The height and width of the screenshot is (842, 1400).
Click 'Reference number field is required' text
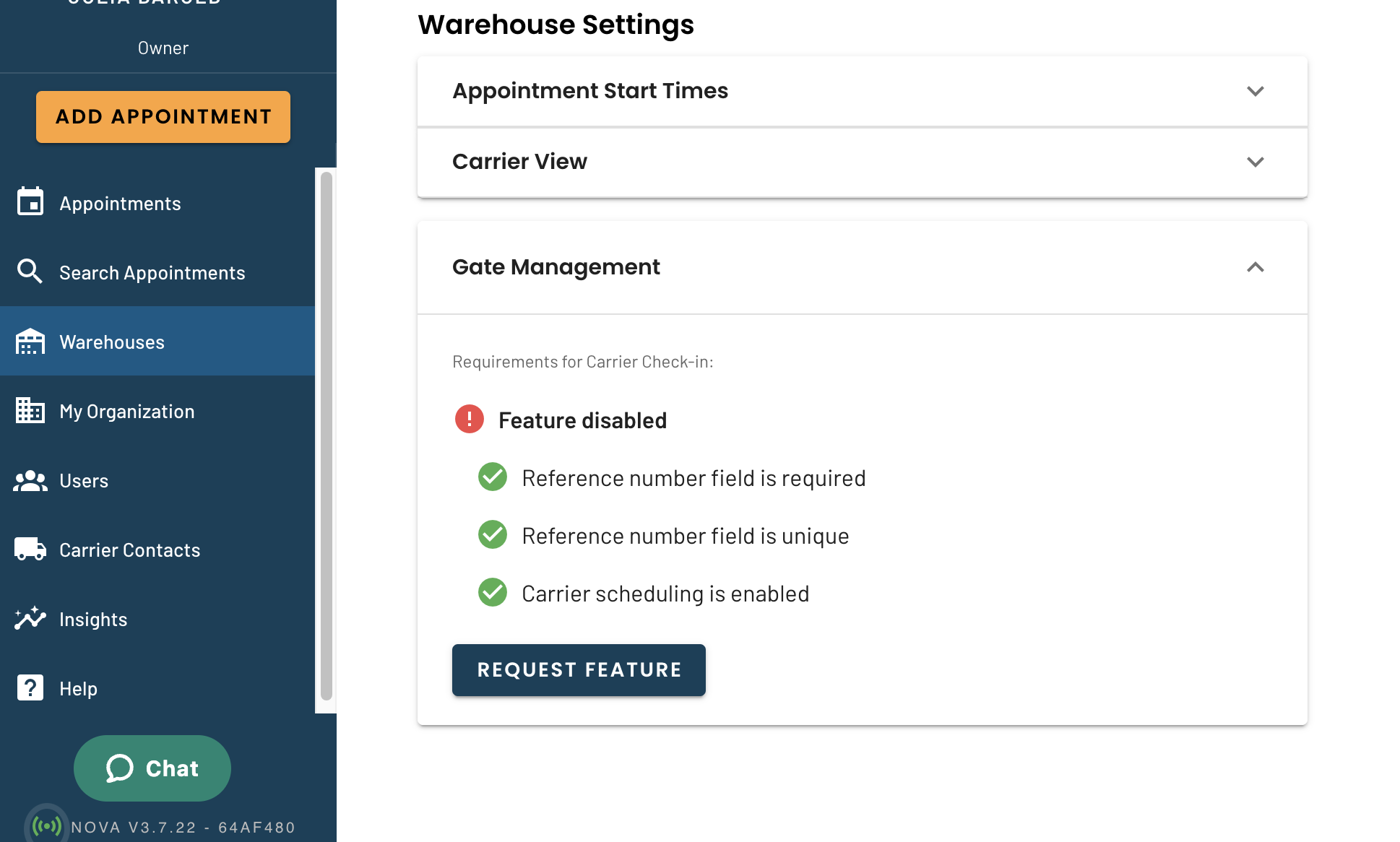coord(693,478)
